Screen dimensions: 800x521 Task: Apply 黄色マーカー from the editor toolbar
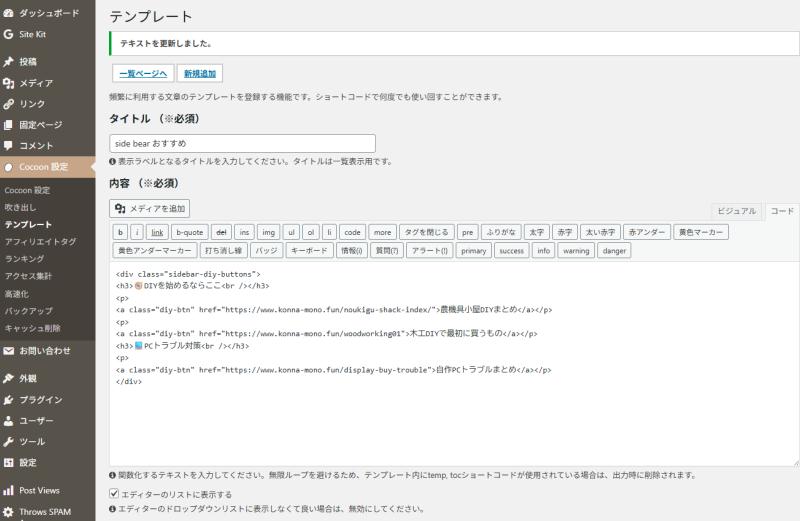(x=701, y=232)
